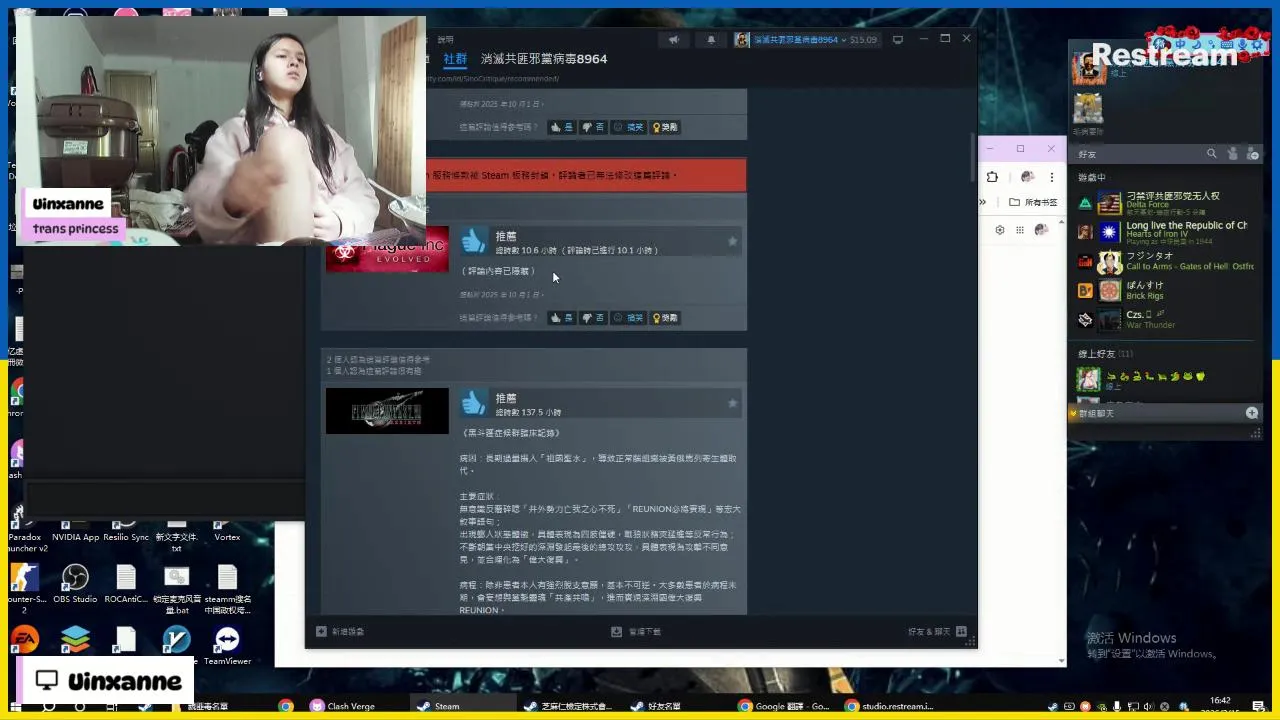1280x720 pixels.
Task: Open the Steam notifications bell
Action: click(x=711, y=40)
